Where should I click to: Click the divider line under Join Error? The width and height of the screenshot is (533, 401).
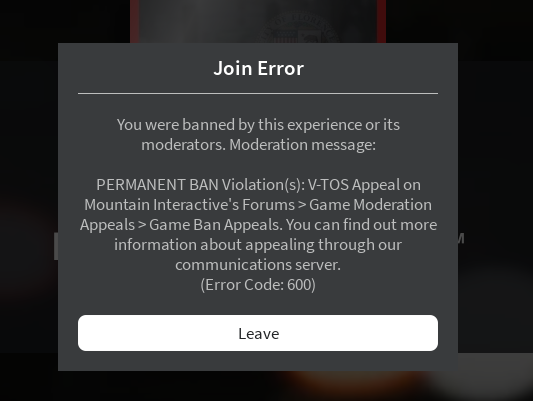(258, 93)
